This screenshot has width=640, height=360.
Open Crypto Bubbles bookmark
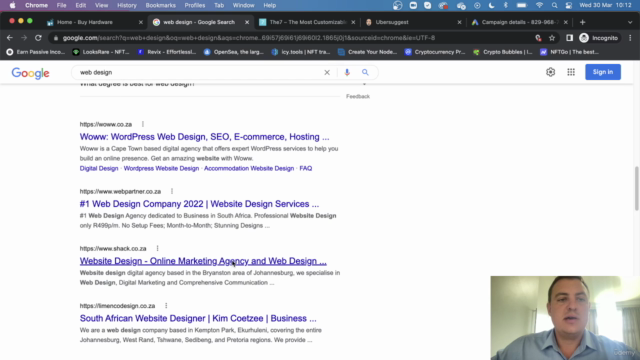point(503,52)
